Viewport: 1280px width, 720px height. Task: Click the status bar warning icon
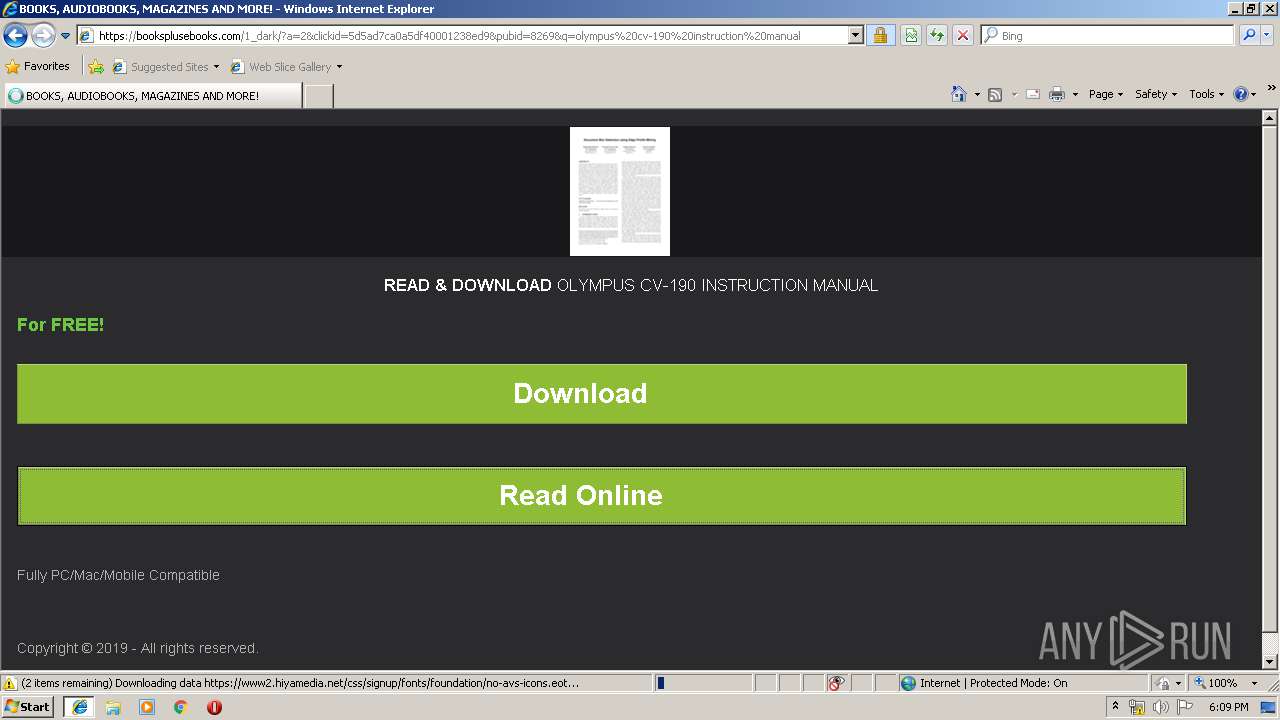(x=10, y=683)
